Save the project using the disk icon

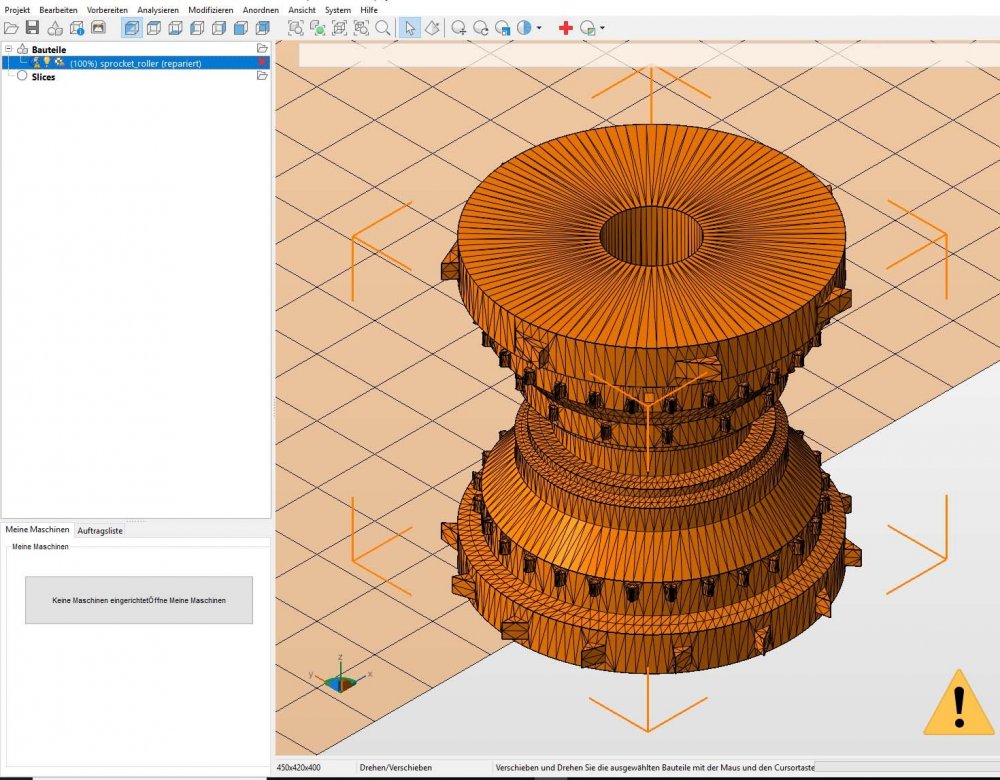32,29
